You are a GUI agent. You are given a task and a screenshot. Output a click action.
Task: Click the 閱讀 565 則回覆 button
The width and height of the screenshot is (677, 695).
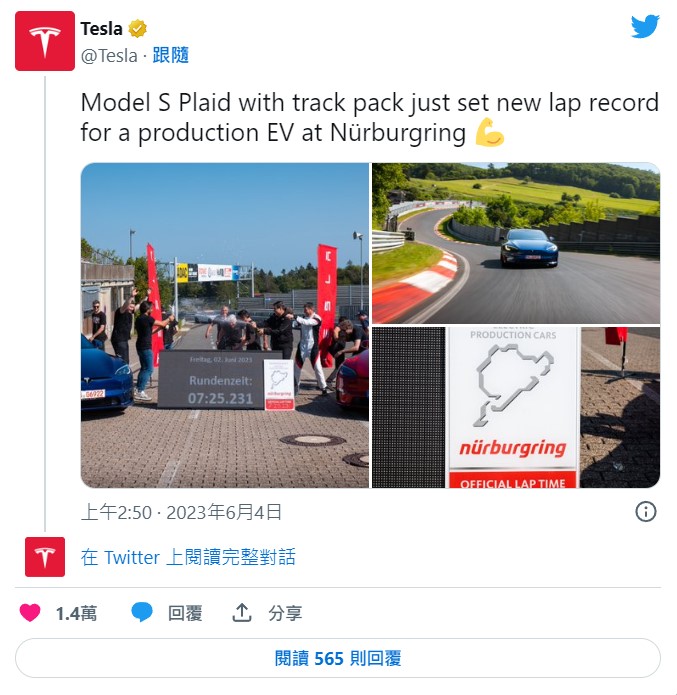pos(338,658)
